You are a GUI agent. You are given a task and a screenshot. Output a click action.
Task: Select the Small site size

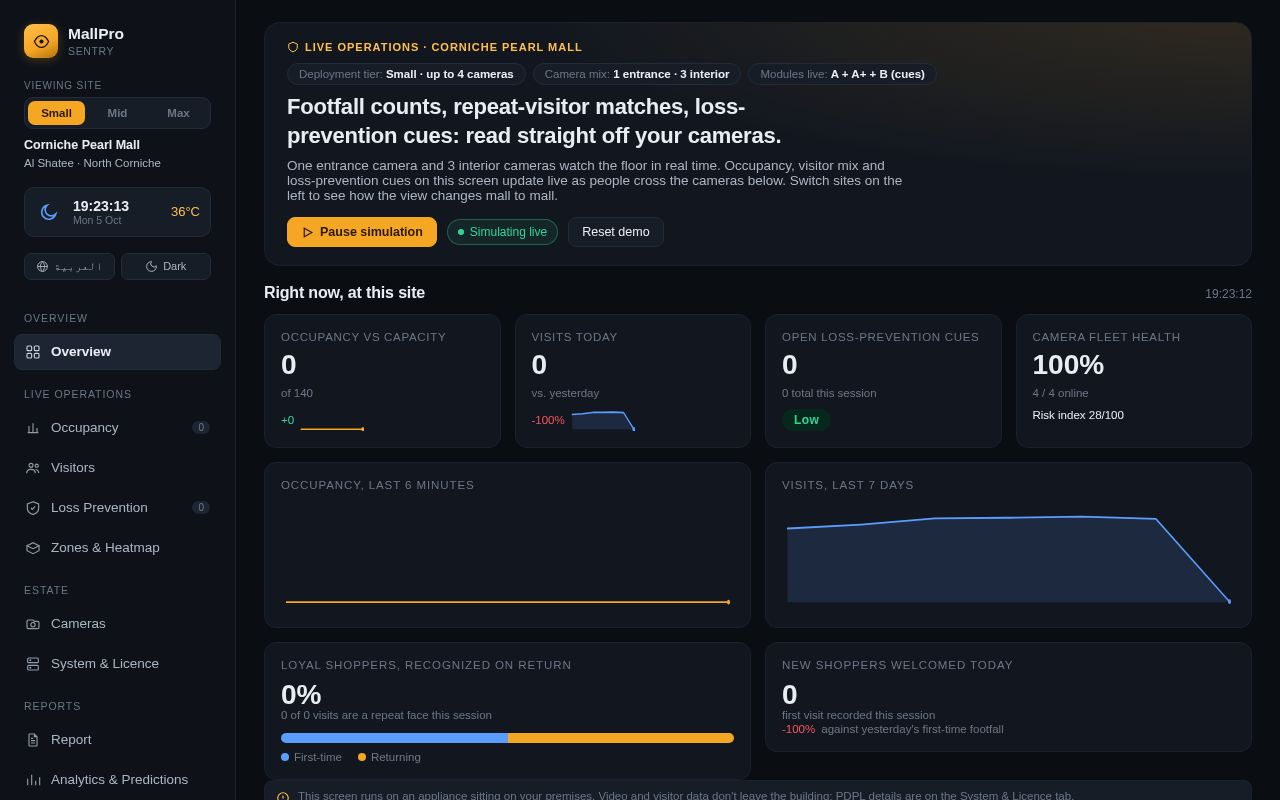(x=56, y=113)
